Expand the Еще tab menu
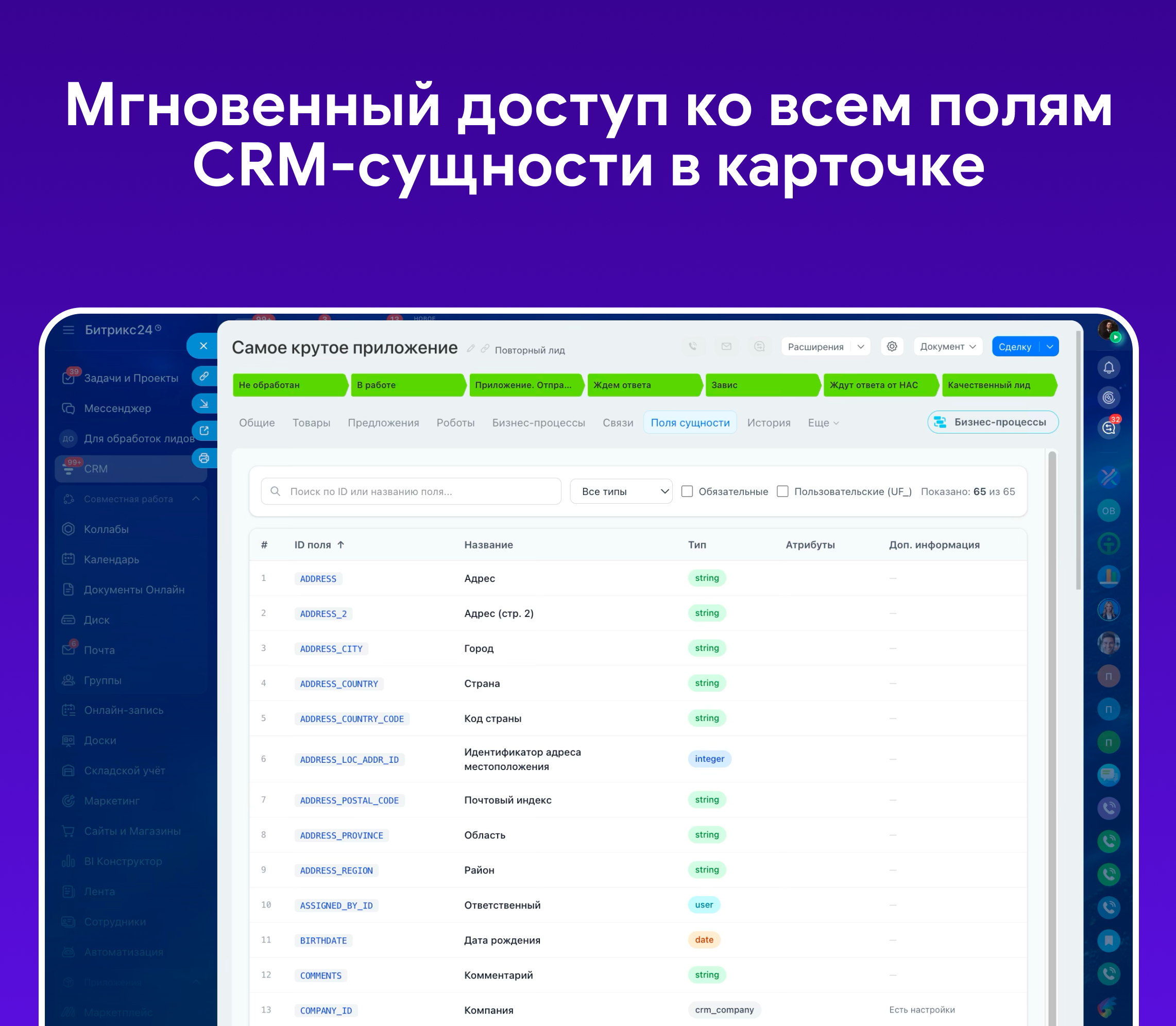1176x1026 pixels. tap(823, 422)
